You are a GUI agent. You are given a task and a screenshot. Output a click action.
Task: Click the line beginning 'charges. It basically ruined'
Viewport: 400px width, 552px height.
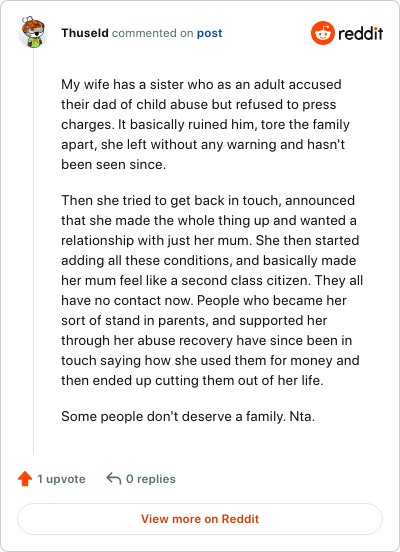(x=205, y=125)
